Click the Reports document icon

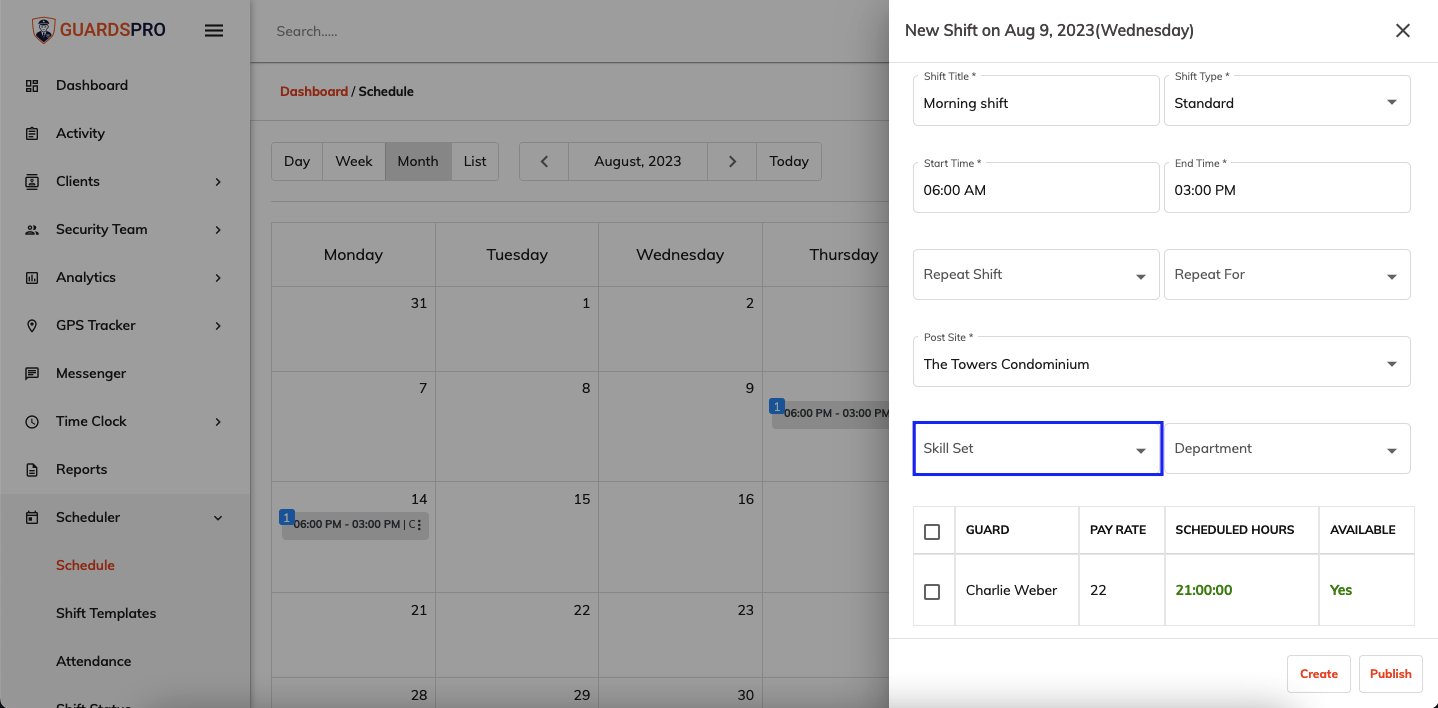[32, 470]
